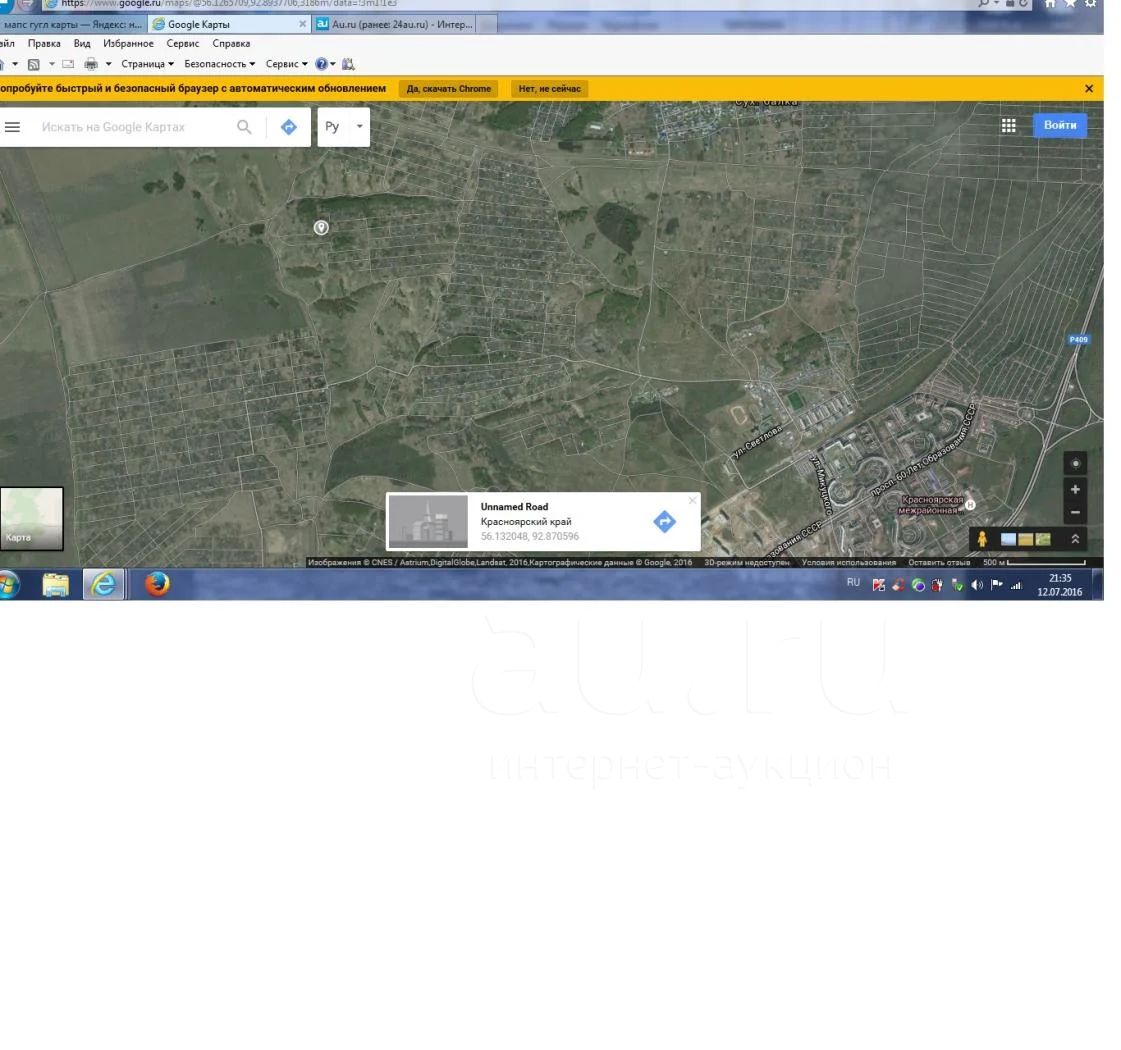Open the Правка menu
Screen dimensions: 1121x1050
tap(44, 44)
